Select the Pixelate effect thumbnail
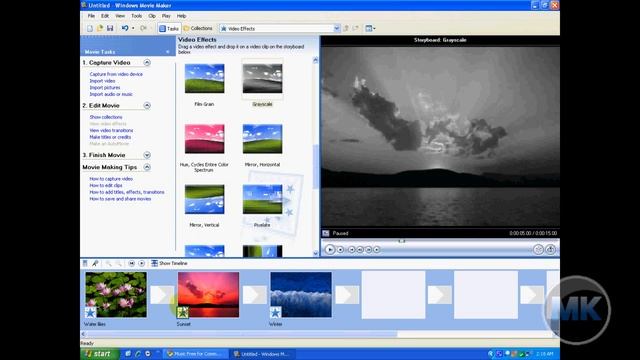Screen dimensions: 640x360 [262, 199]
